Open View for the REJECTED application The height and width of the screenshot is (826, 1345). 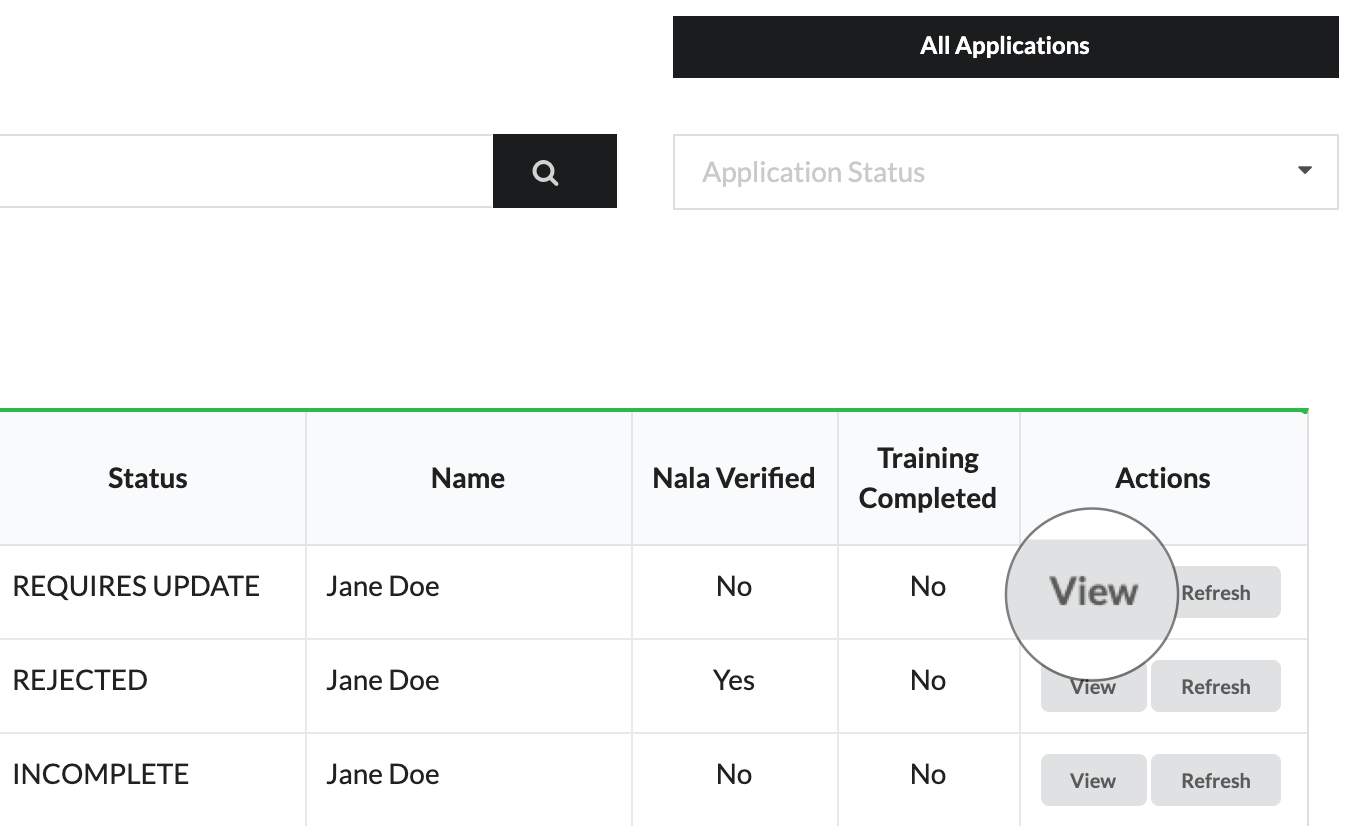(1093, 688)
